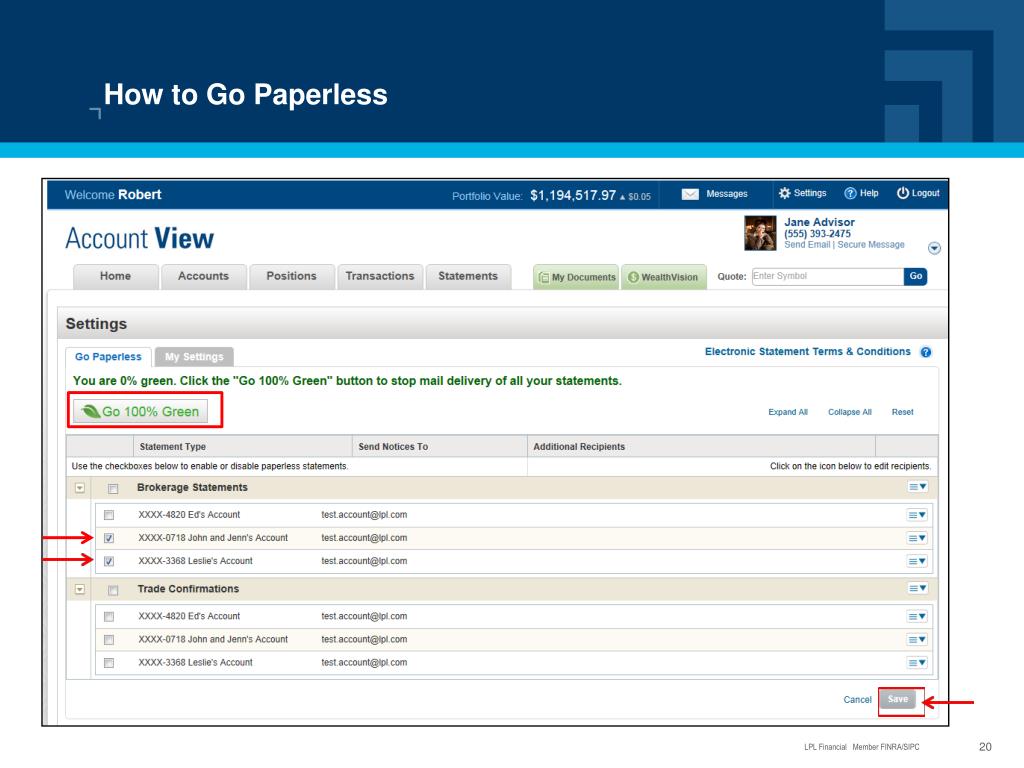Click Jane Advisor's profile photo

[x=760, y=233]
